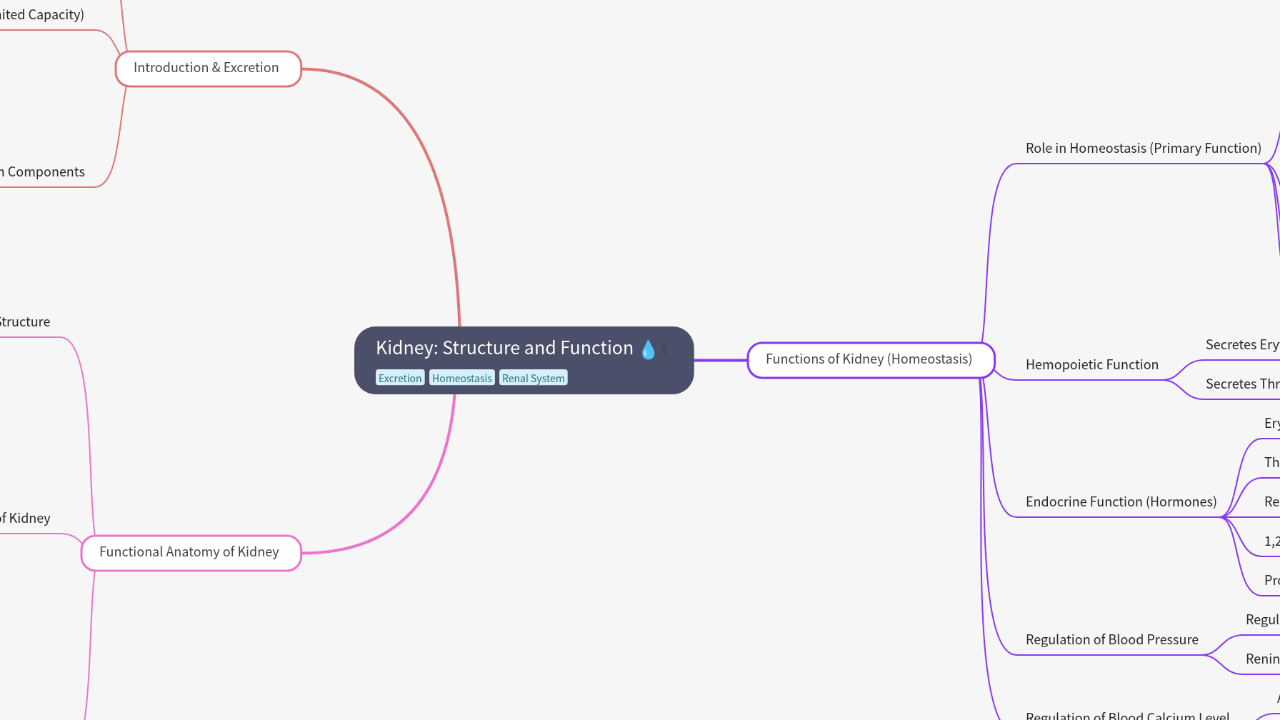Click the Regulation of Blood Calcium Level branch

point(1127,714)
